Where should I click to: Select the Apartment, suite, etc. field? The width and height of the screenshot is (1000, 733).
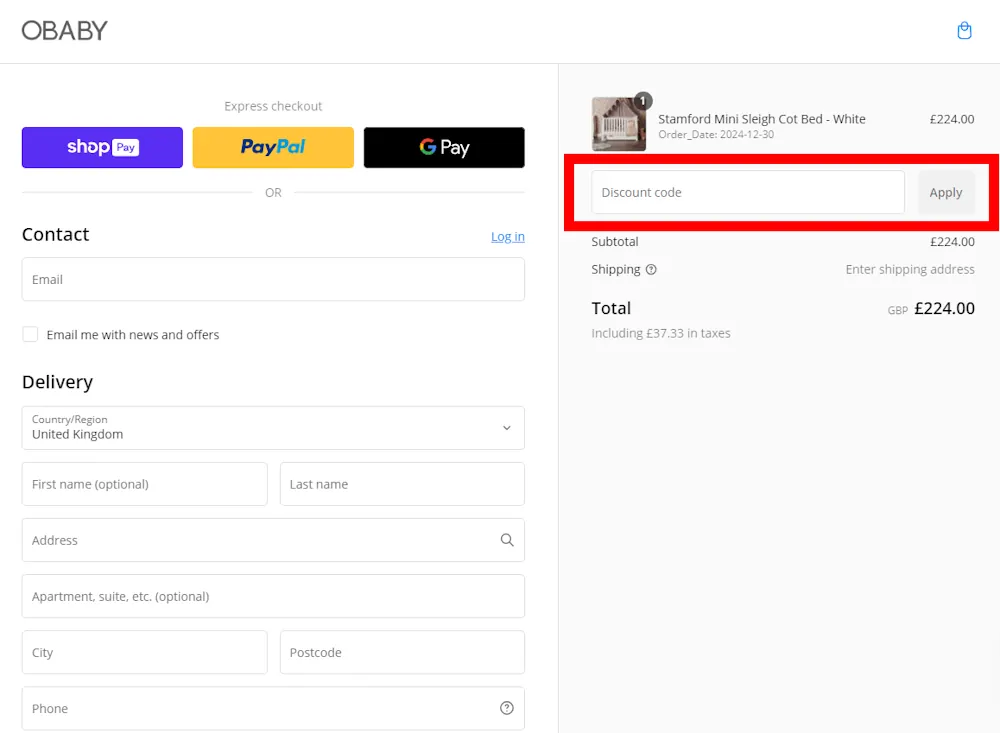click(x=273, y=596)
